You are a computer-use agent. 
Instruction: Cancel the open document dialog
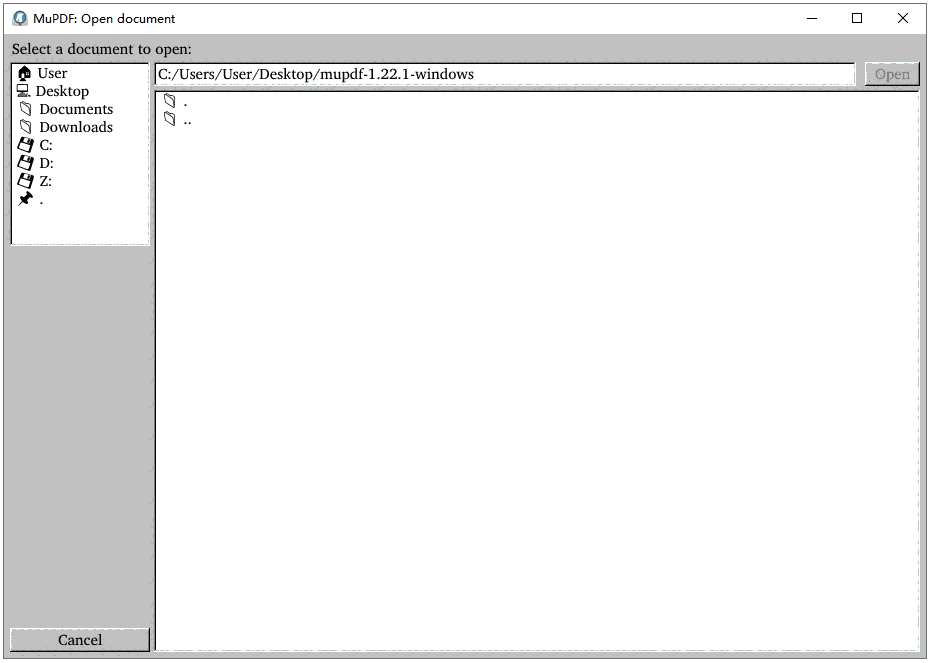[x=79, y=639]
